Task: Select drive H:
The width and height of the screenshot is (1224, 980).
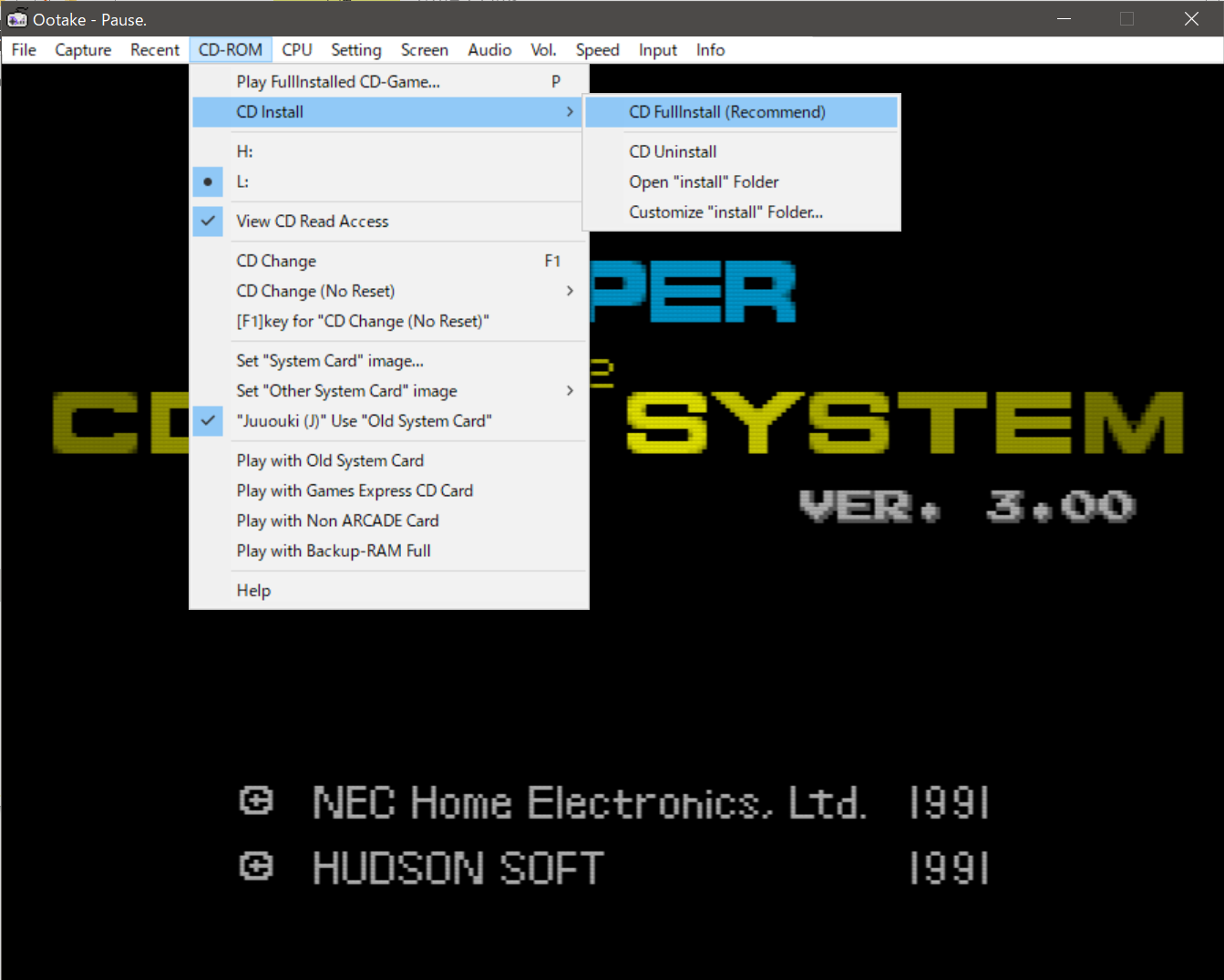Action: [388, 151]
